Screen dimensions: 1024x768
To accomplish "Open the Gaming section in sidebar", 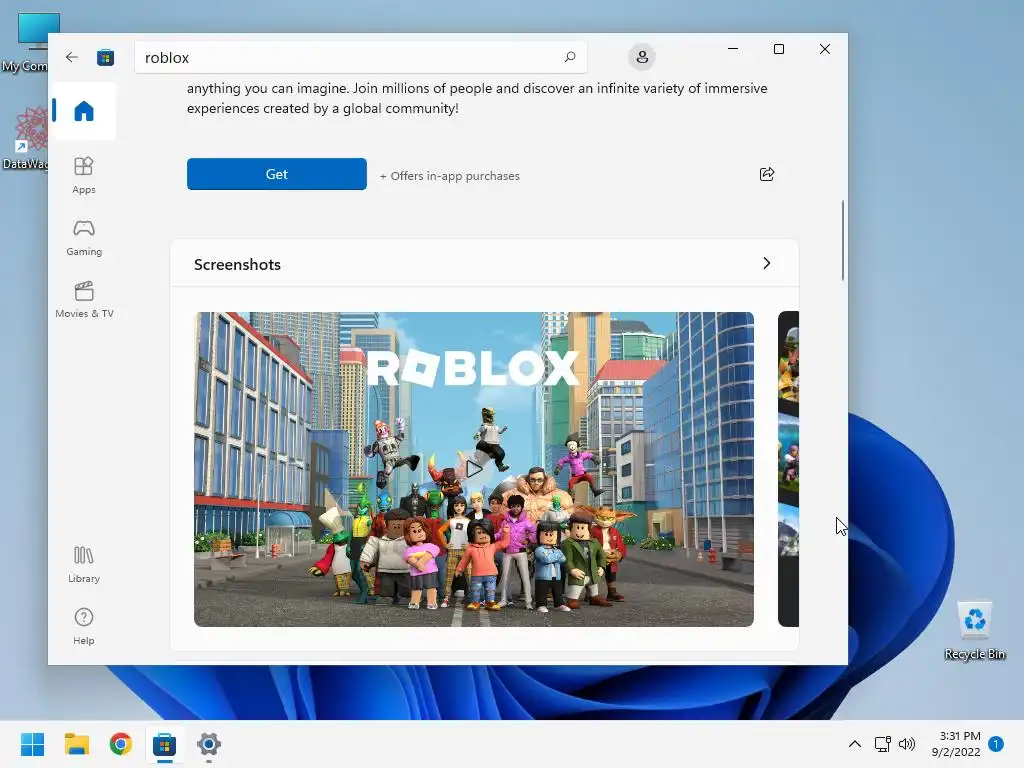I will point(84,238).
